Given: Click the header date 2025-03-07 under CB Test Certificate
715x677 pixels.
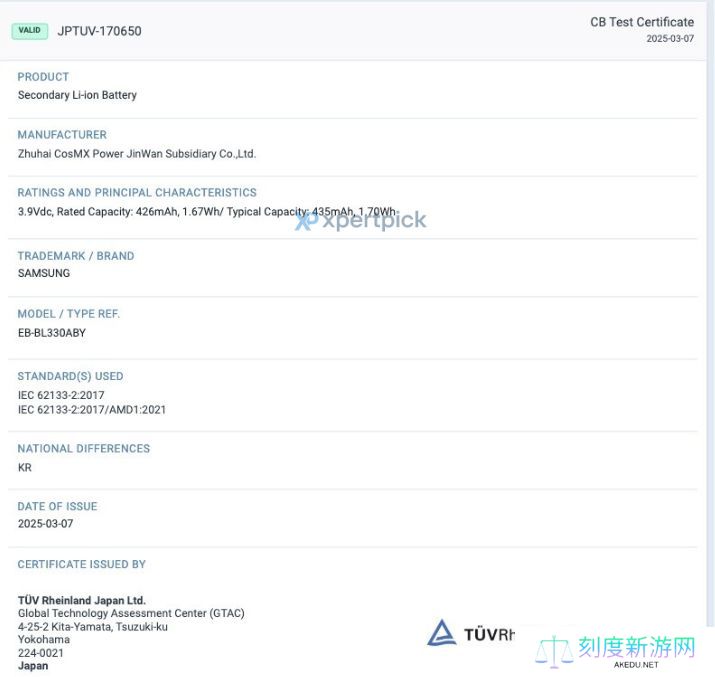Looking at the screenshot, I should [x=670, y=39].
